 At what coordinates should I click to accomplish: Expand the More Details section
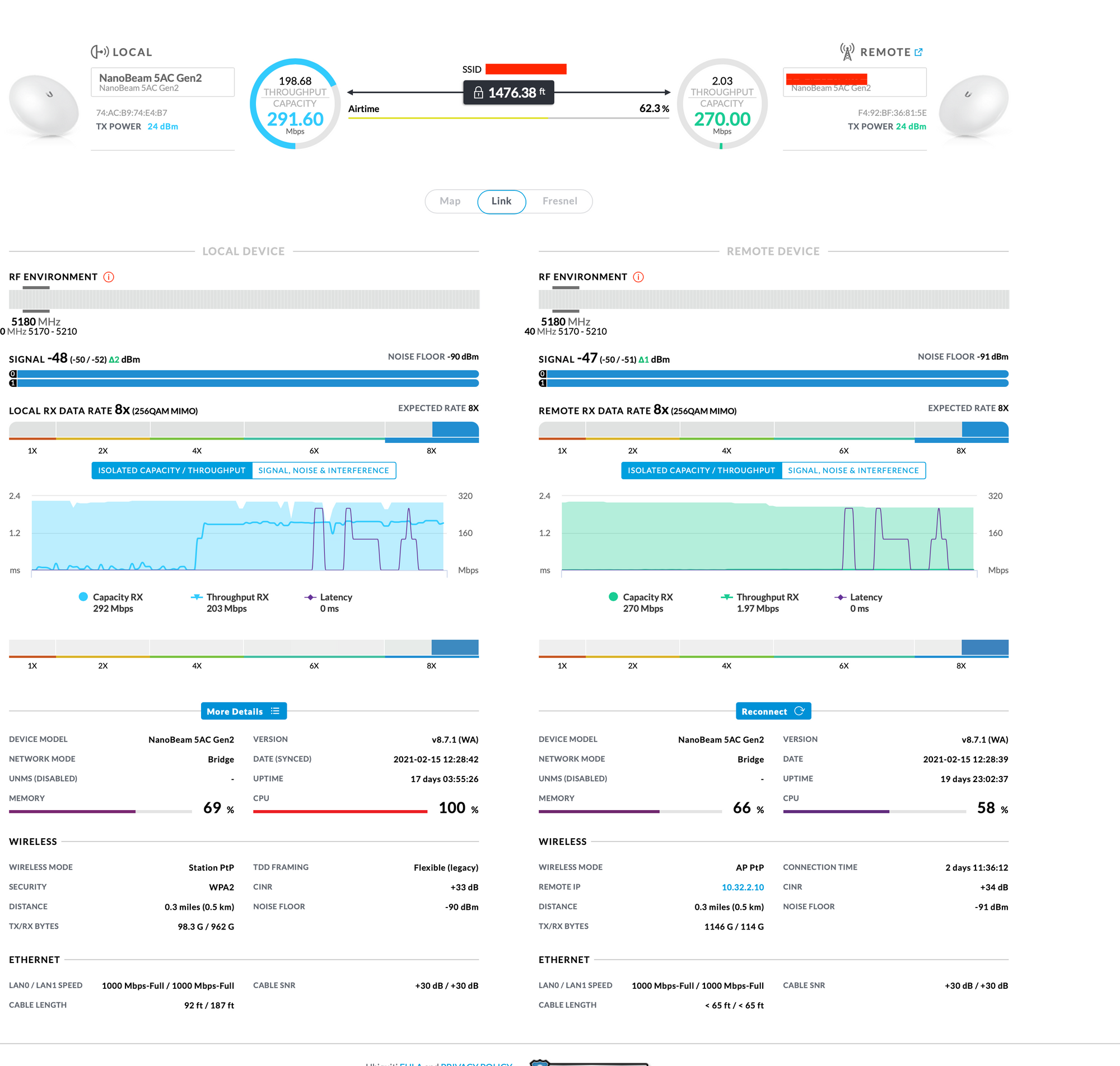243,712
